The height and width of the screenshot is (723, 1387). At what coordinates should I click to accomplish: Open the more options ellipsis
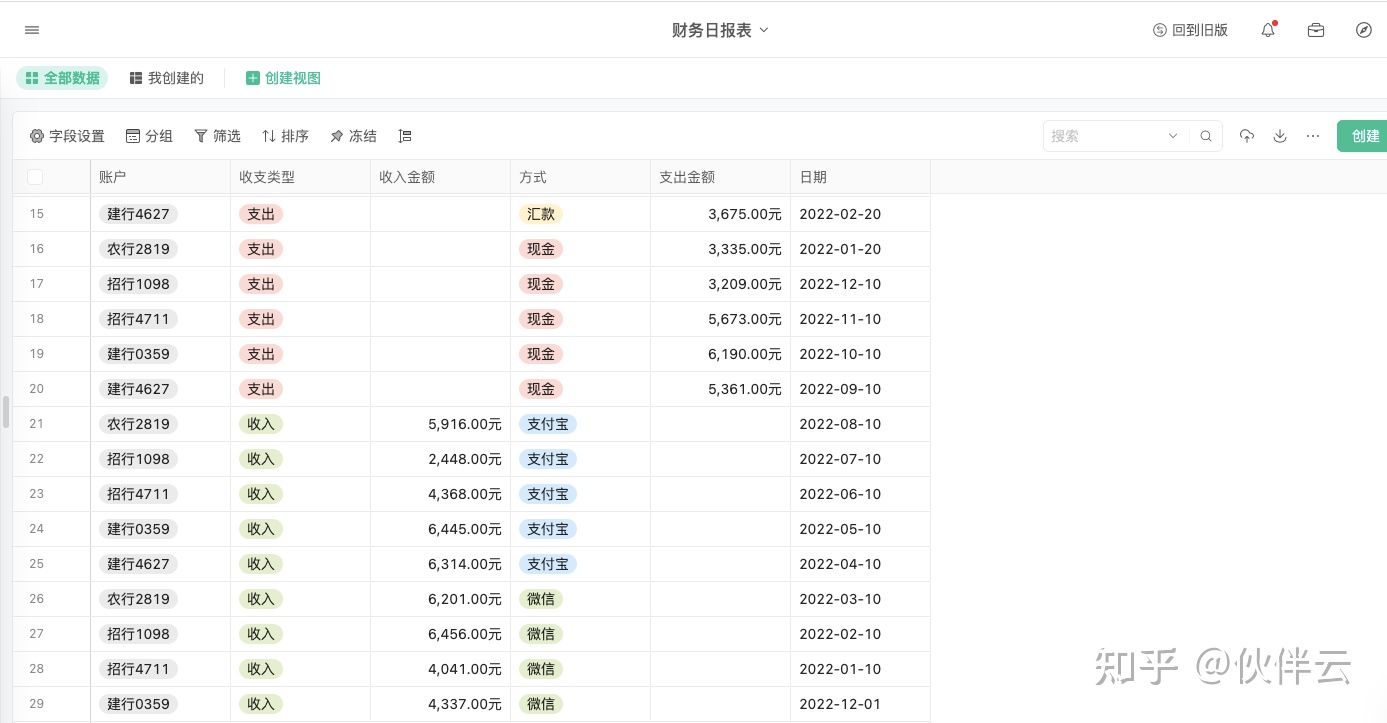[x=1313, y=136]
